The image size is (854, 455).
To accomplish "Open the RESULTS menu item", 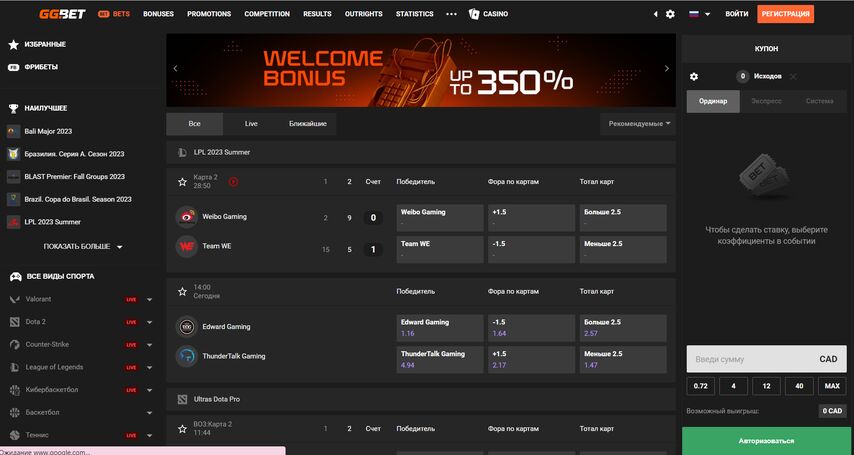I will pos(318,14).
